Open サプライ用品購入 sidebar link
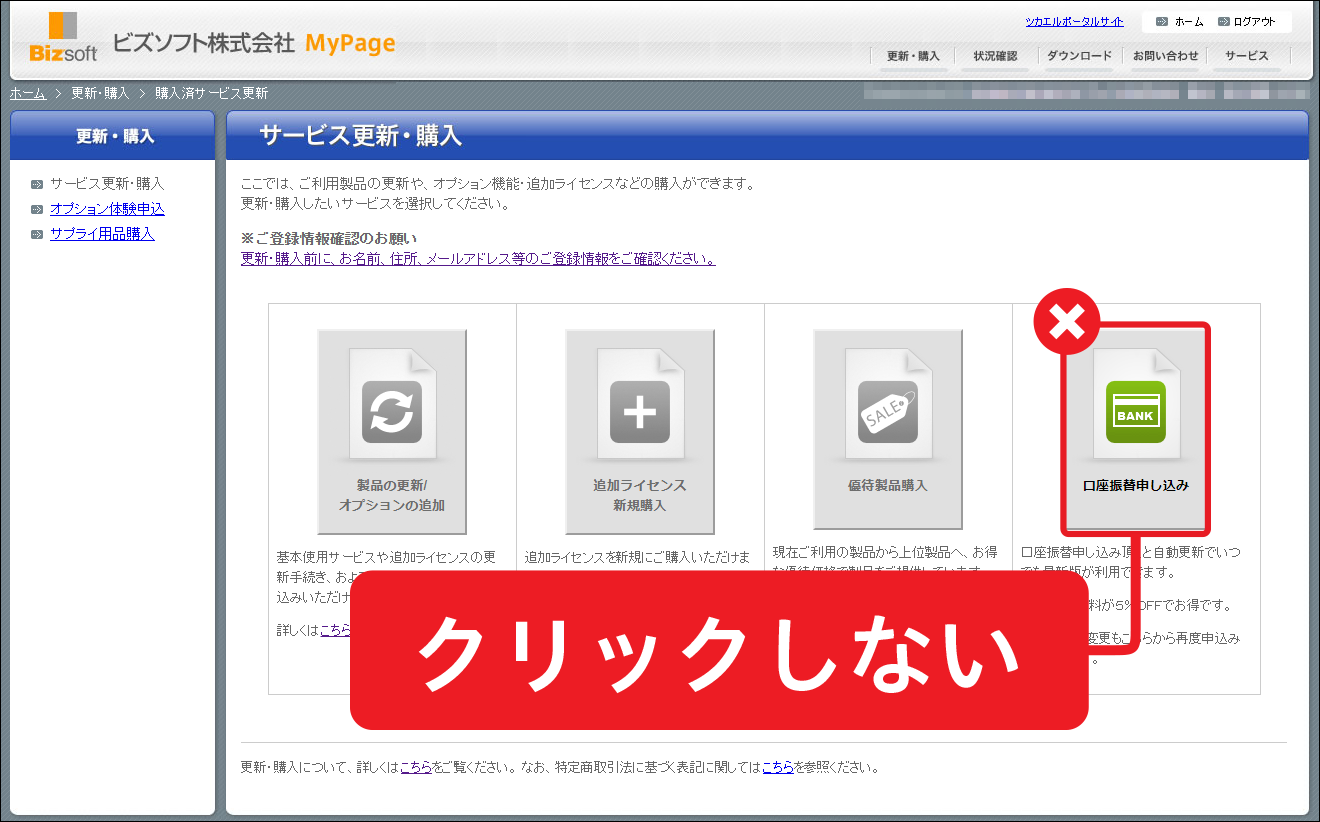Screen dimensions: 1320x822 (102, 234)
